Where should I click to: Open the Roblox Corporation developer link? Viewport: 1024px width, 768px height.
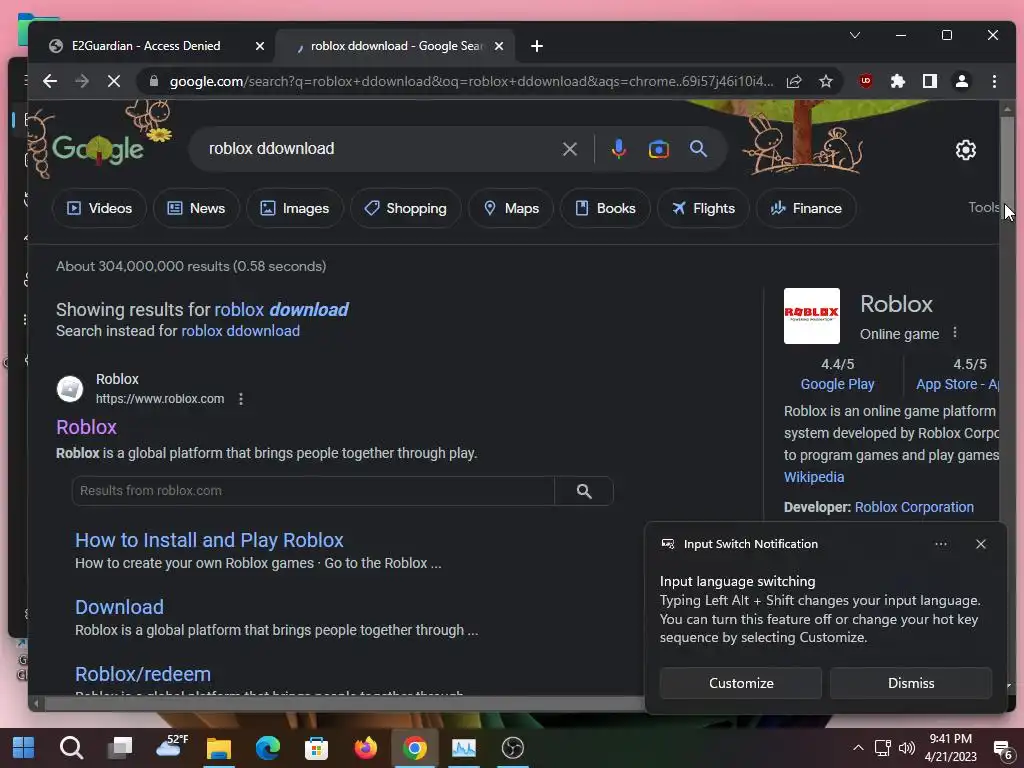pos(914,507)
